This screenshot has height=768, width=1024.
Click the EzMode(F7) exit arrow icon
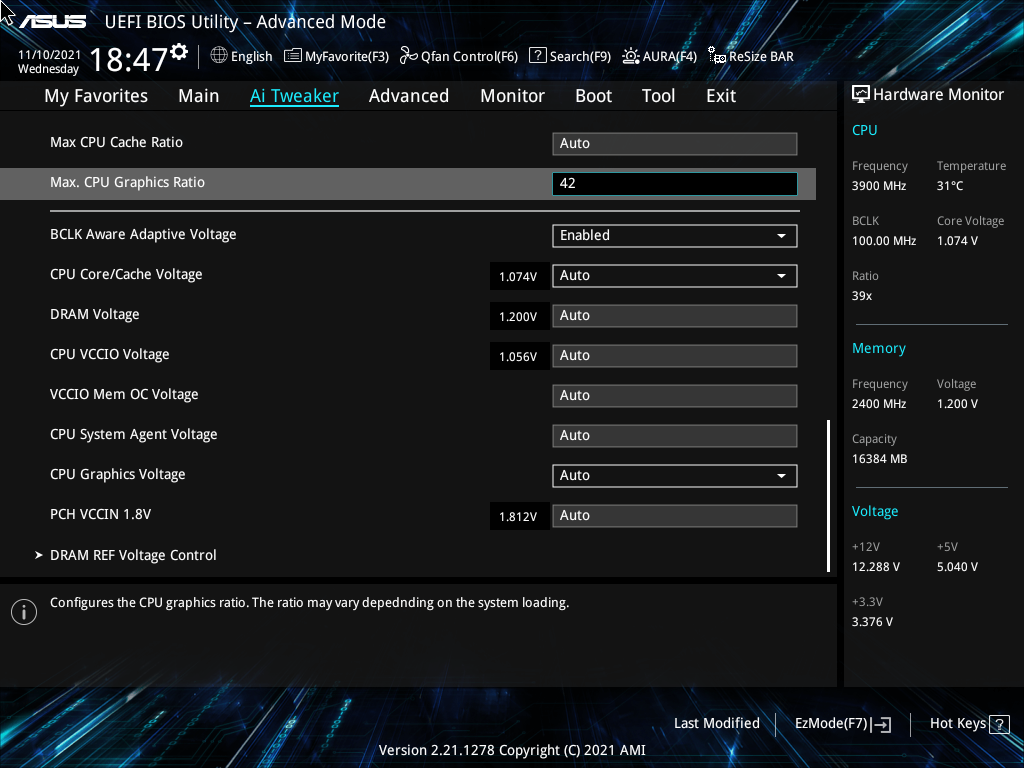tap(881, 724)
